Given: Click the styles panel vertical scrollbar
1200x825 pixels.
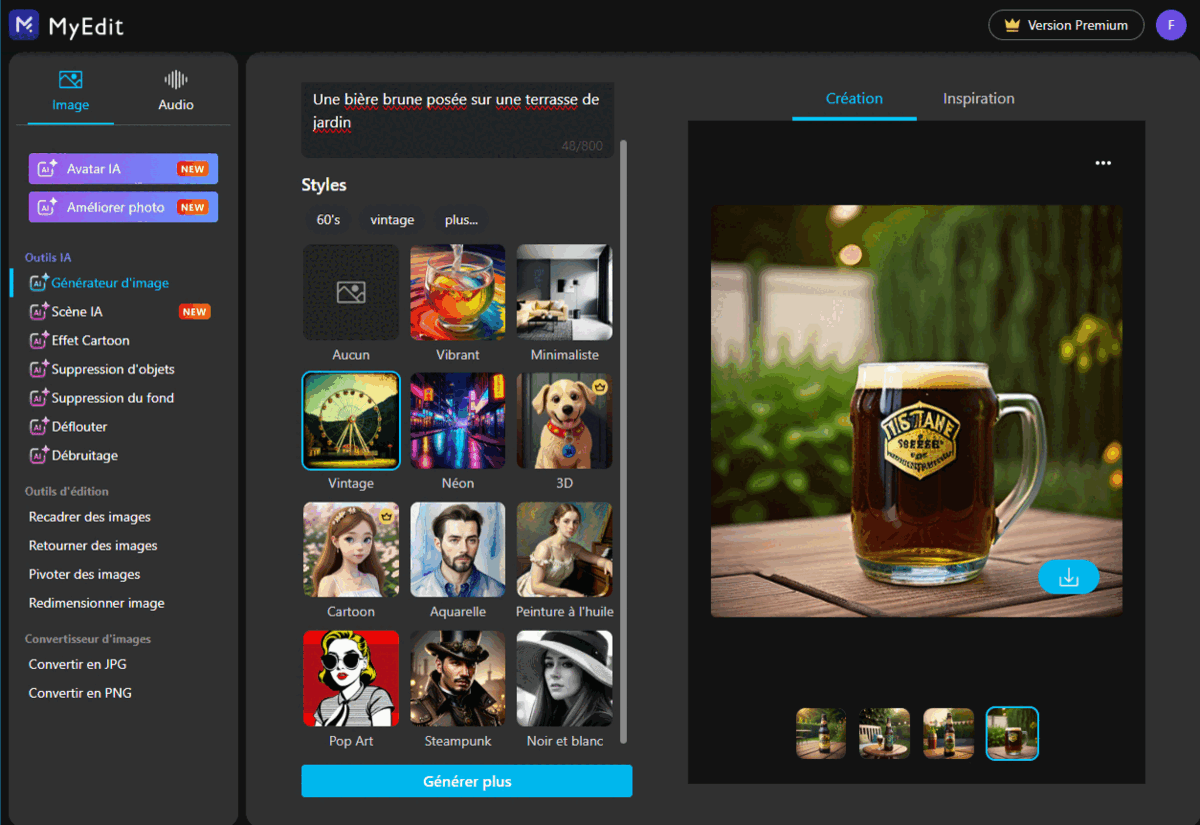Looking at the screenshot, I should (x=625, y=440).
